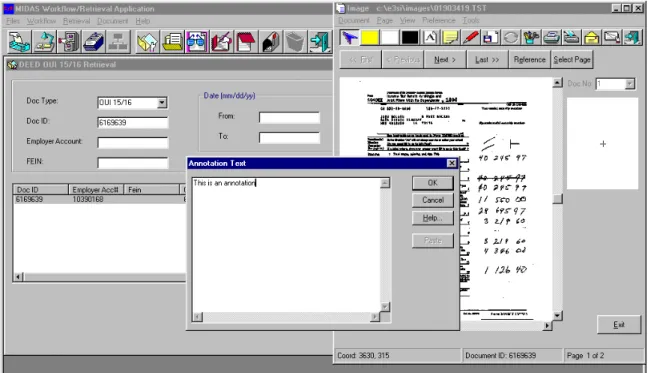Open the Workflow menu
The width and height of the screenshot is (648, 373).
tap(41, 21)
